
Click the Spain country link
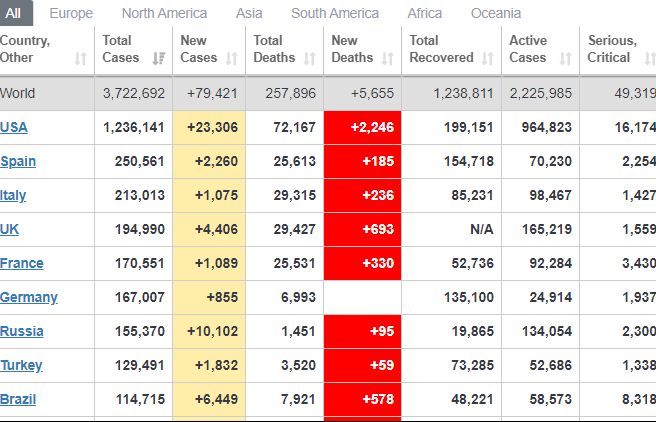pos(19,161)
